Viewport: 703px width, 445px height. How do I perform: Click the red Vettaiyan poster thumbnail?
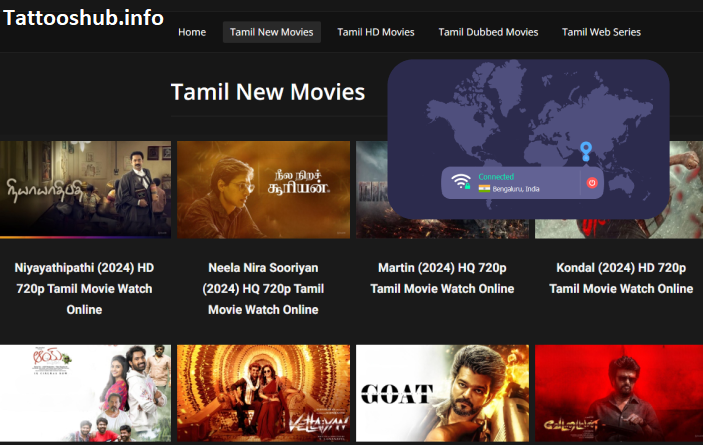(619, 393)
